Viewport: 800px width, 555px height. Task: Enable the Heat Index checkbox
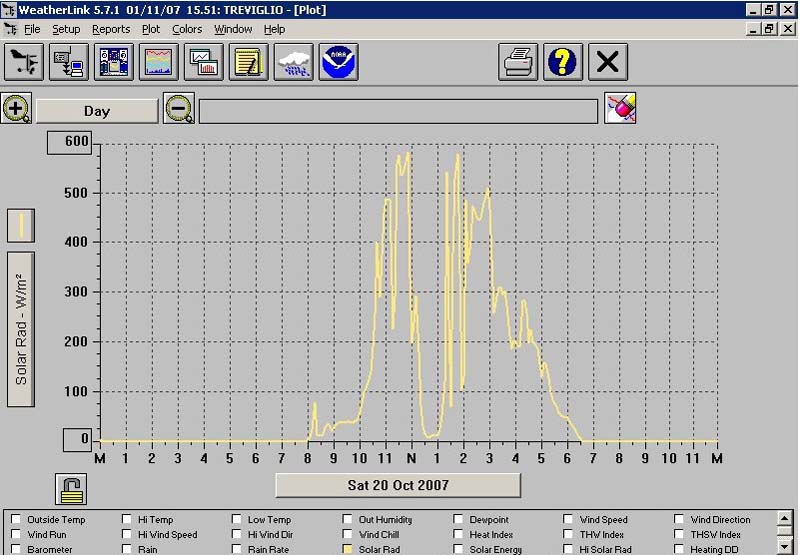point(458,534)
